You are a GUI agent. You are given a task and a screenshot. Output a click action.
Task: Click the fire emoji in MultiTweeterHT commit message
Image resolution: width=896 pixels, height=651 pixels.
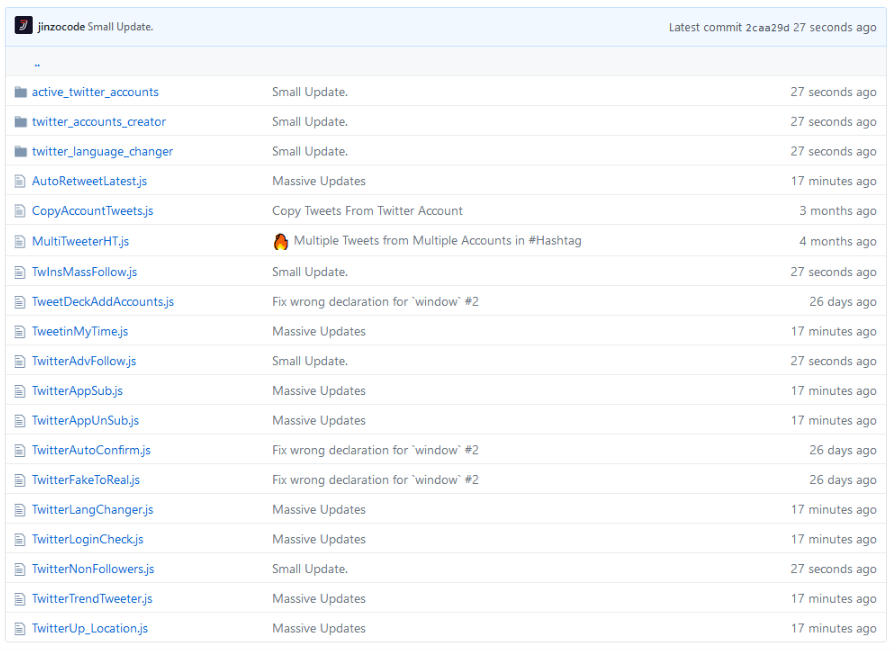(x=281, y=241)
